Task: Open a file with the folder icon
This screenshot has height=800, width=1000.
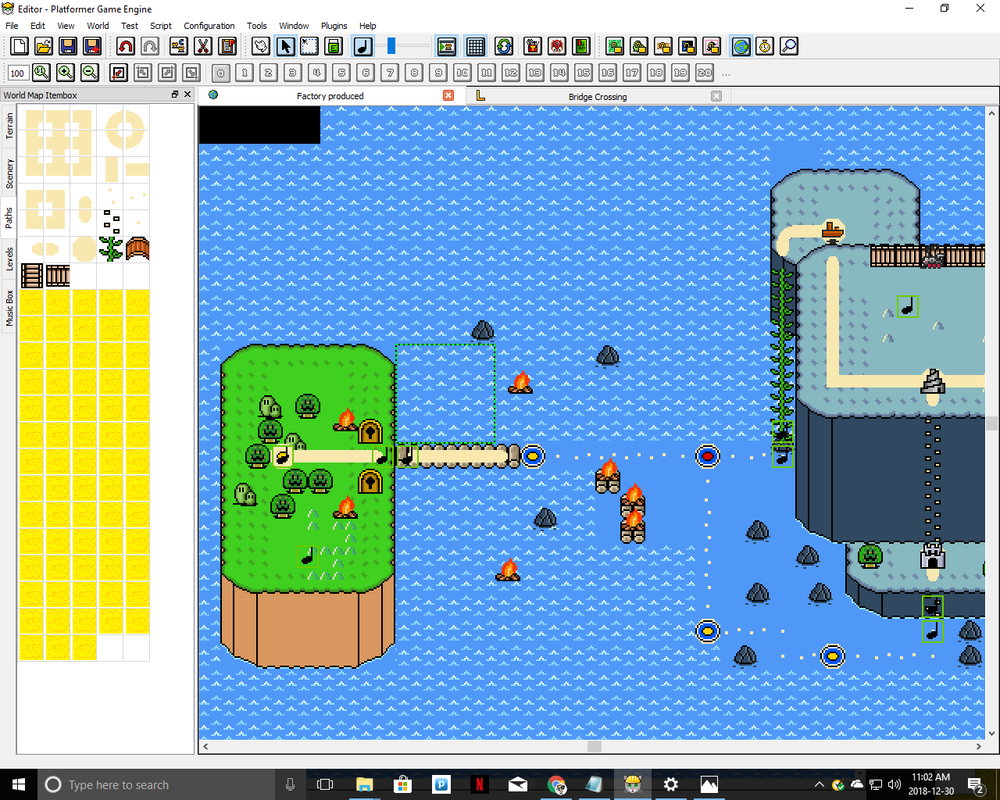Action: coord(44,46)
